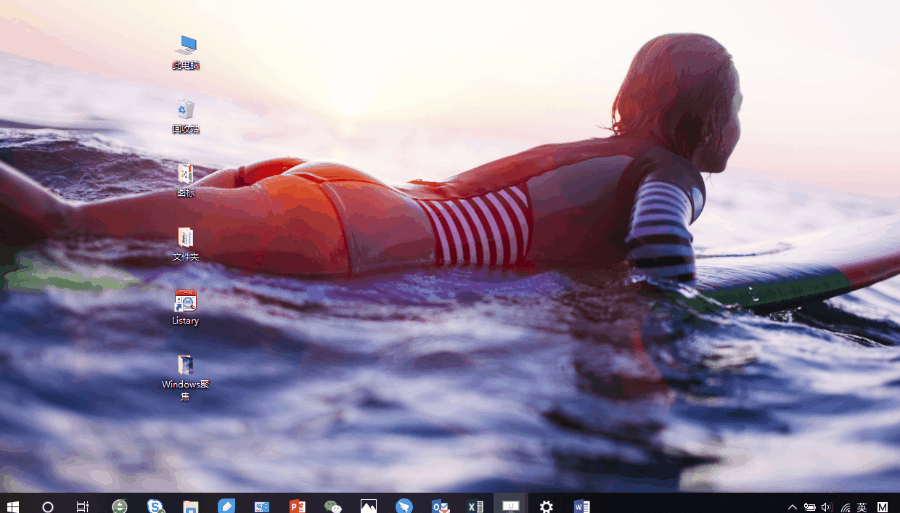Launch Skype from the taskbar
Image resolution: width=900 pixels, height=513 pixels.
click(156, 506)
